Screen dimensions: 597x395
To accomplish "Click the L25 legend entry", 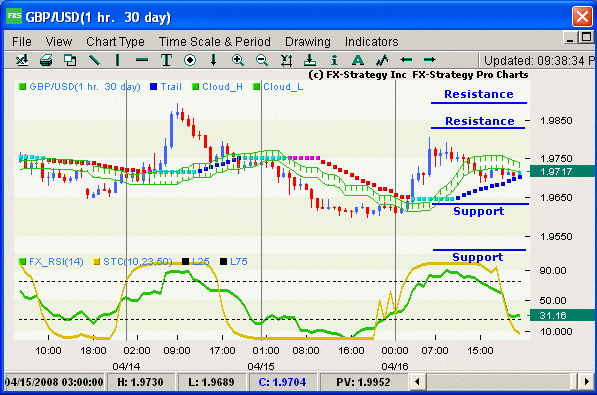I will (196, 262).
